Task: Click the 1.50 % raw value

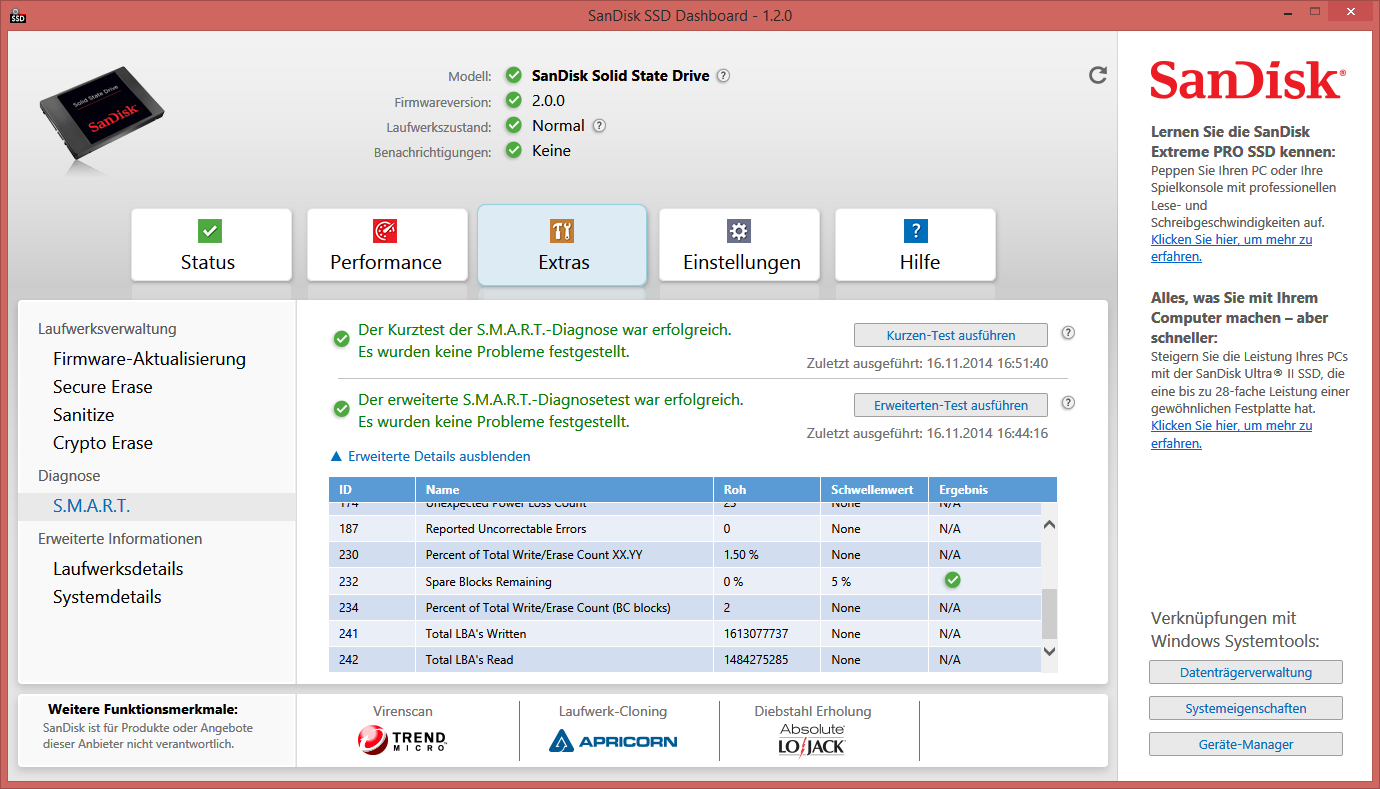Action: [x=741, y=555]
